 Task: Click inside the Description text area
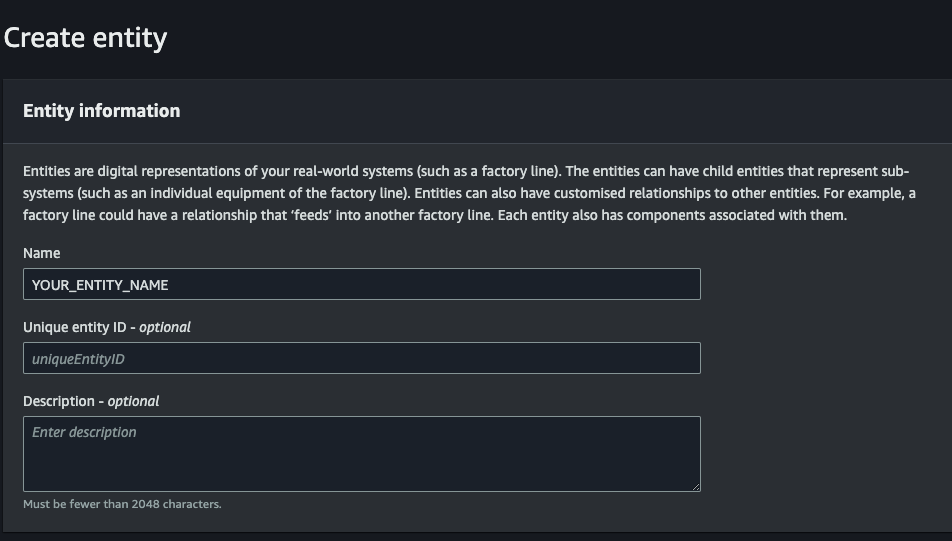pos(361,453)
